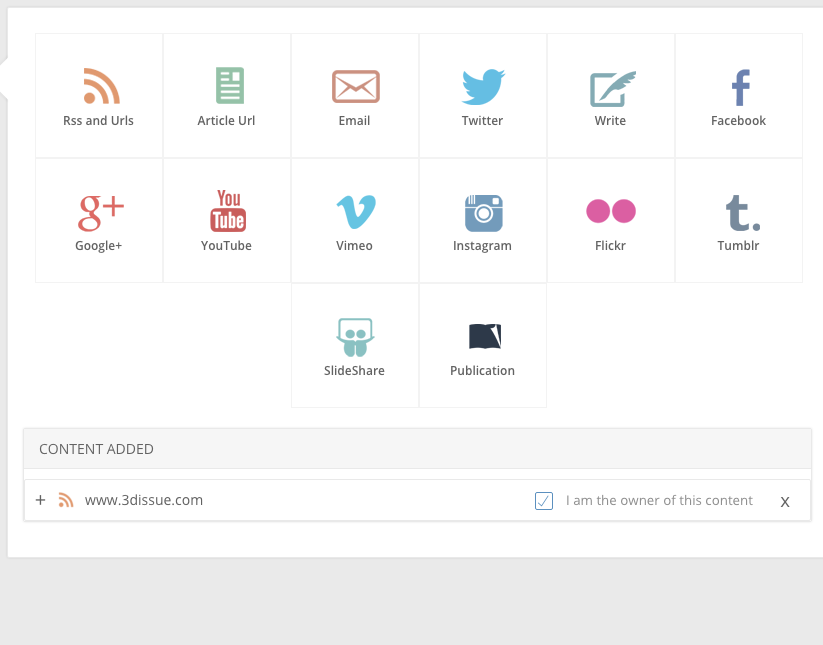Image resolution: width=823 pixels, height=645 pixels.
Task: Open the SlideShare source tile
Action: click(355, 345)
